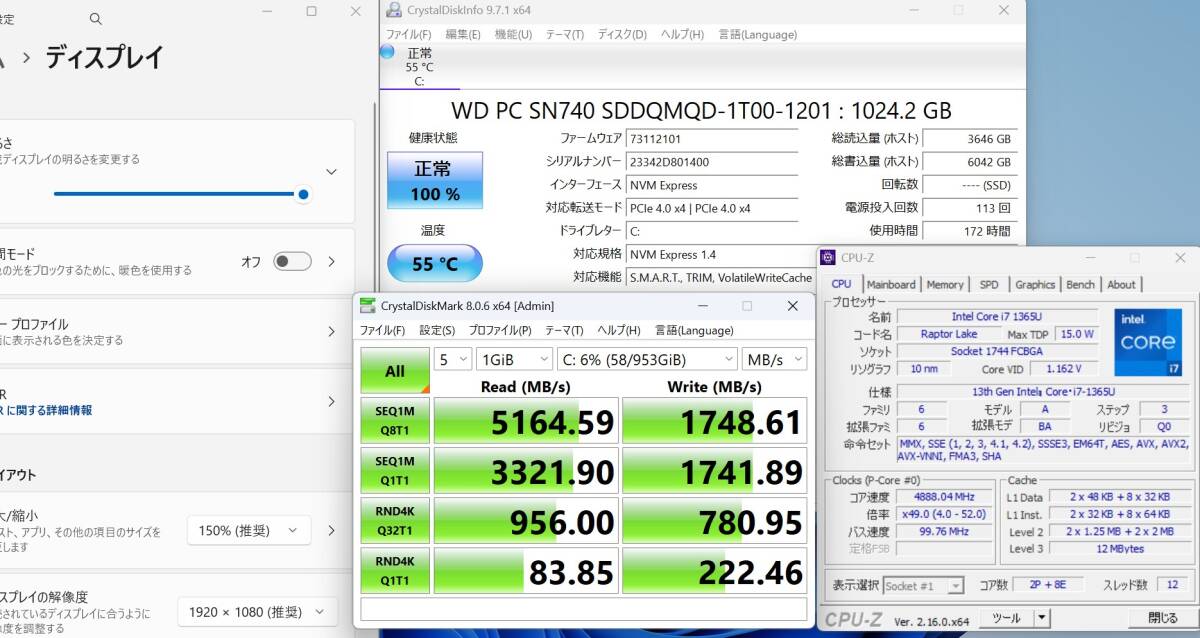Viewport: 1200px width, 638px height.
Task: Click the RND4K Q1T1 write result 222.46
Action: click(x=714, y=571)
